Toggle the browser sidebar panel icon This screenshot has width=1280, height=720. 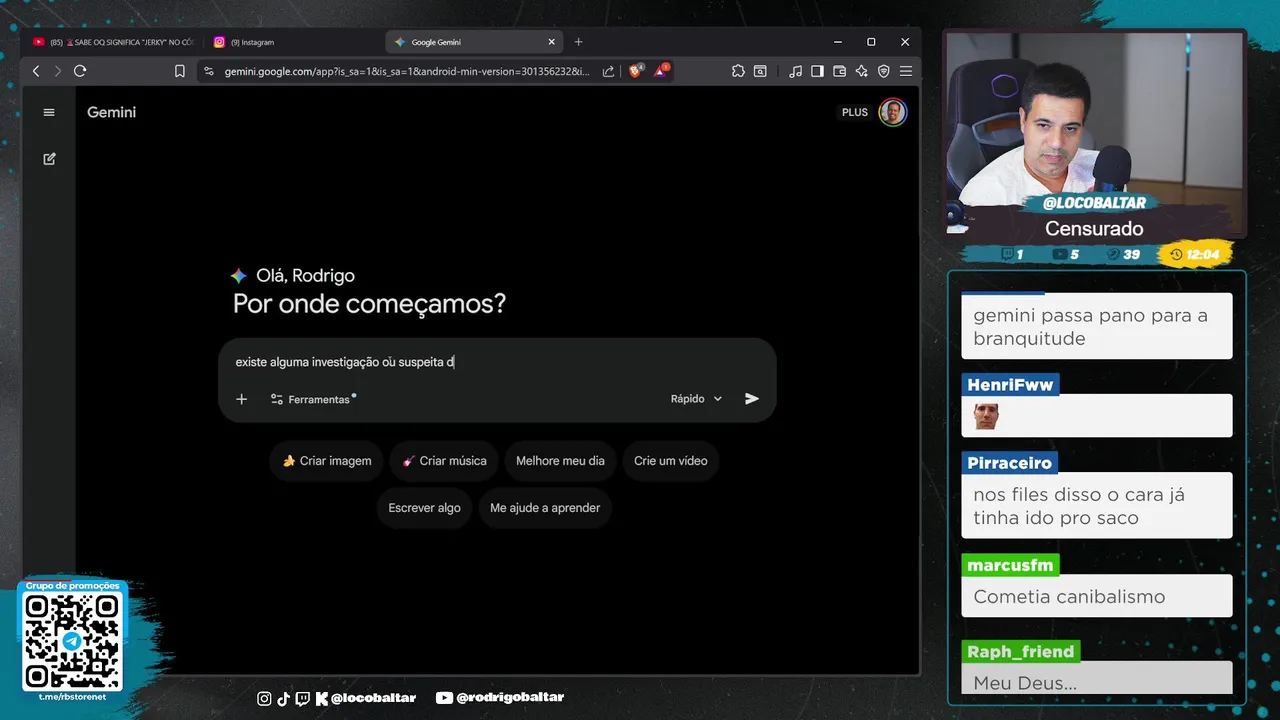817,71
